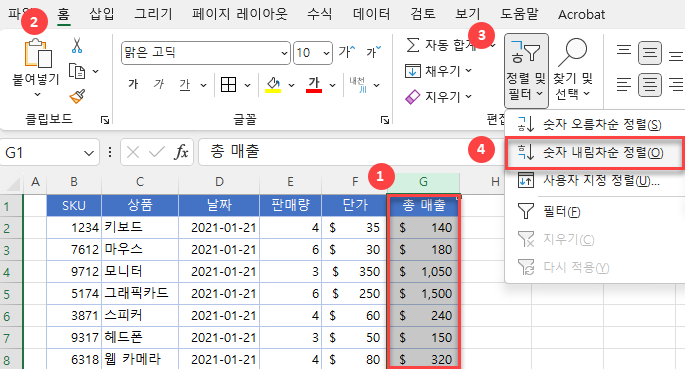Decrease font size with 가v icon
Screen dimensions: 685x369
pos(374,52)
